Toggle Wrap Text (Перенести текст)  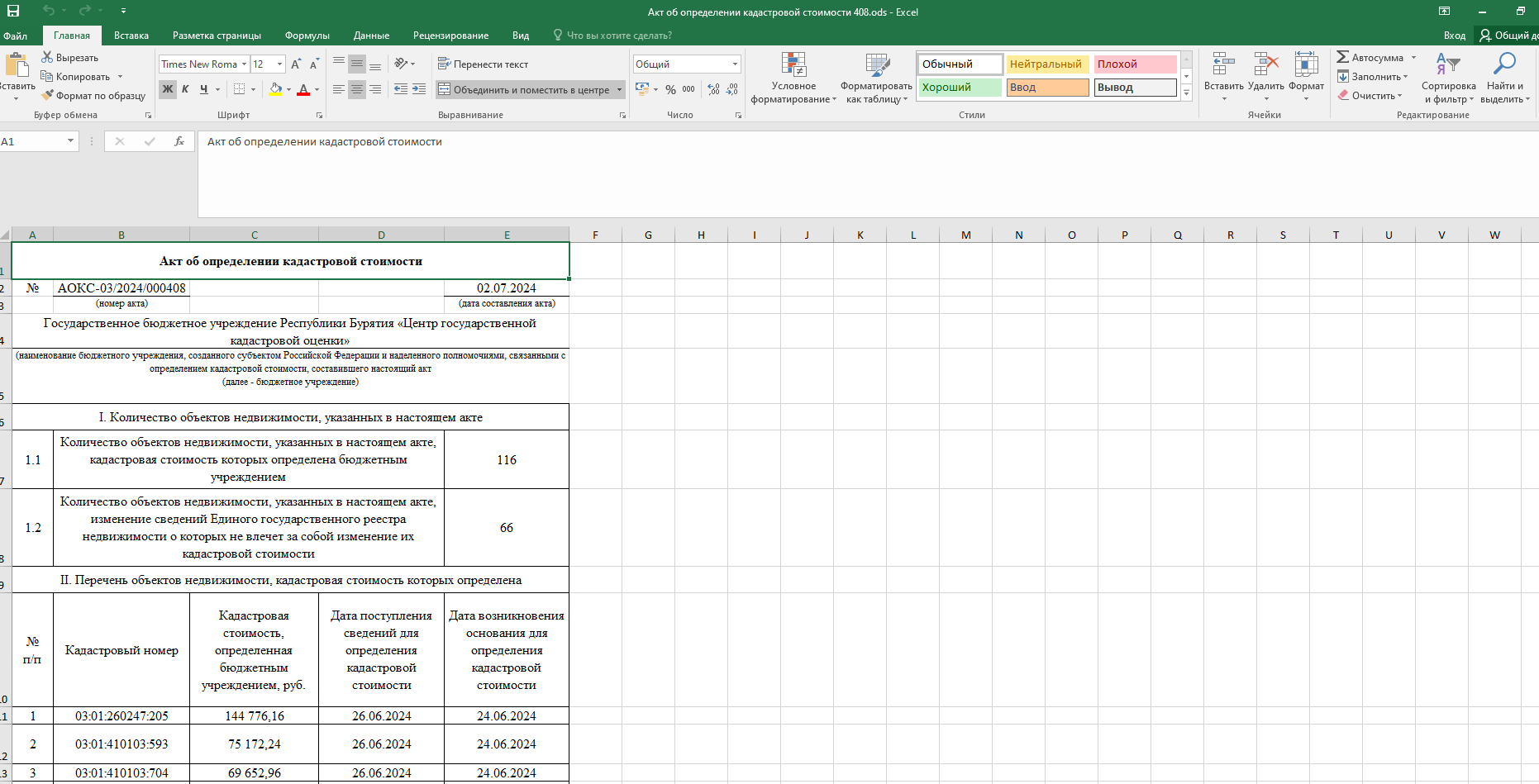(x=483, y=64)
